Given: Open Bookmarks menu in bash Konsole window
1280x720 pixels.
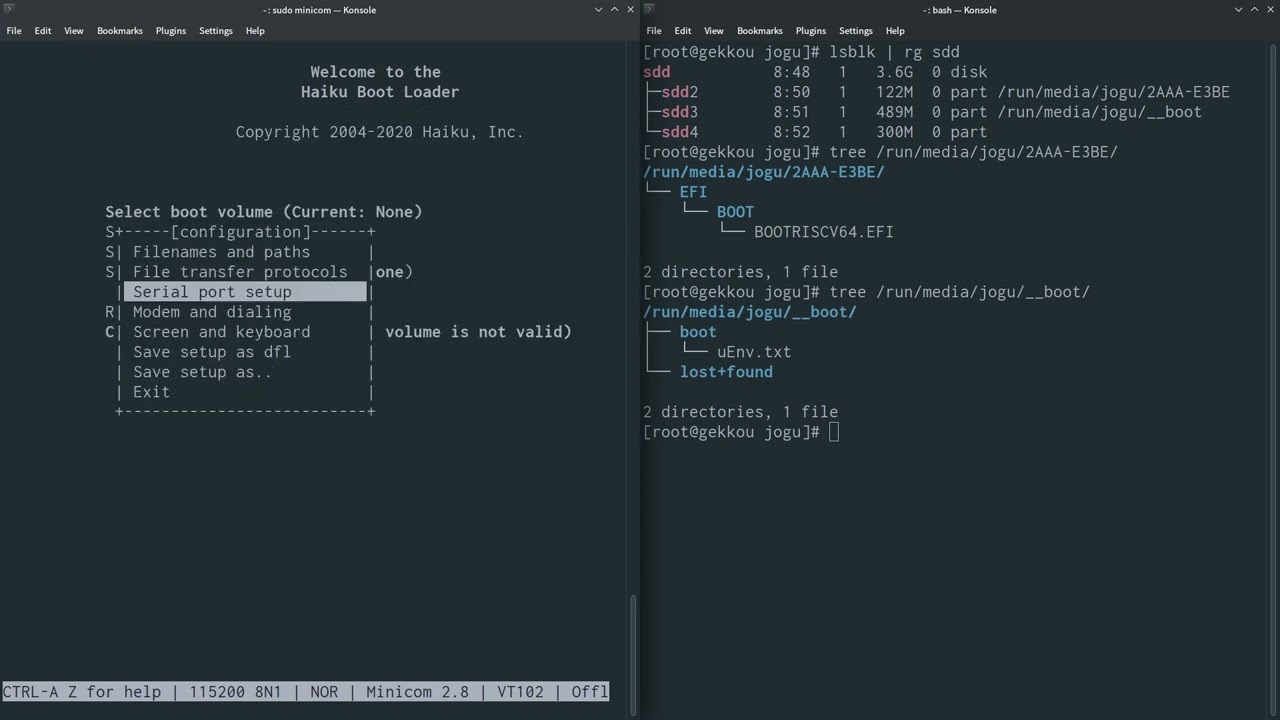Looking at the screenshot, I should (x=760, y=31).
